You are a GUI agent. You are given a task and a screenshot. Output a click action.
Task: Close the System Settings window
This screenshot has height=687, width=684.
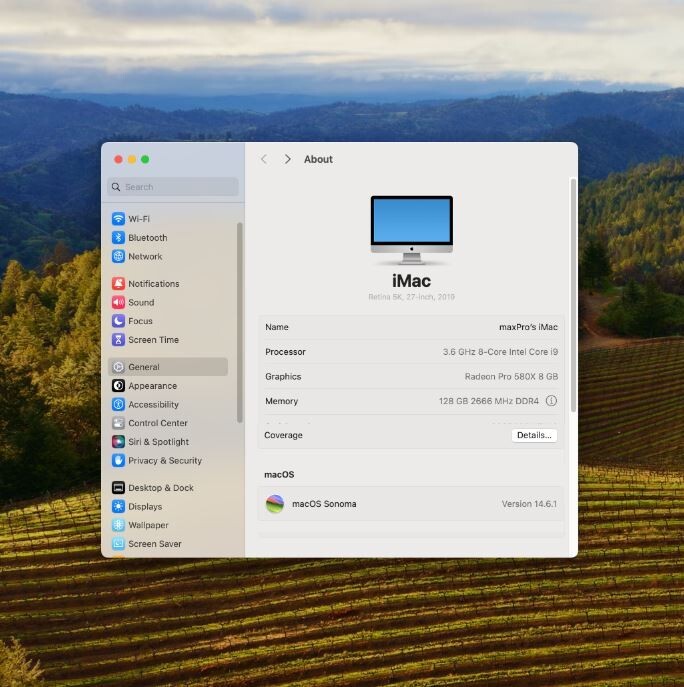click(118, 159)
